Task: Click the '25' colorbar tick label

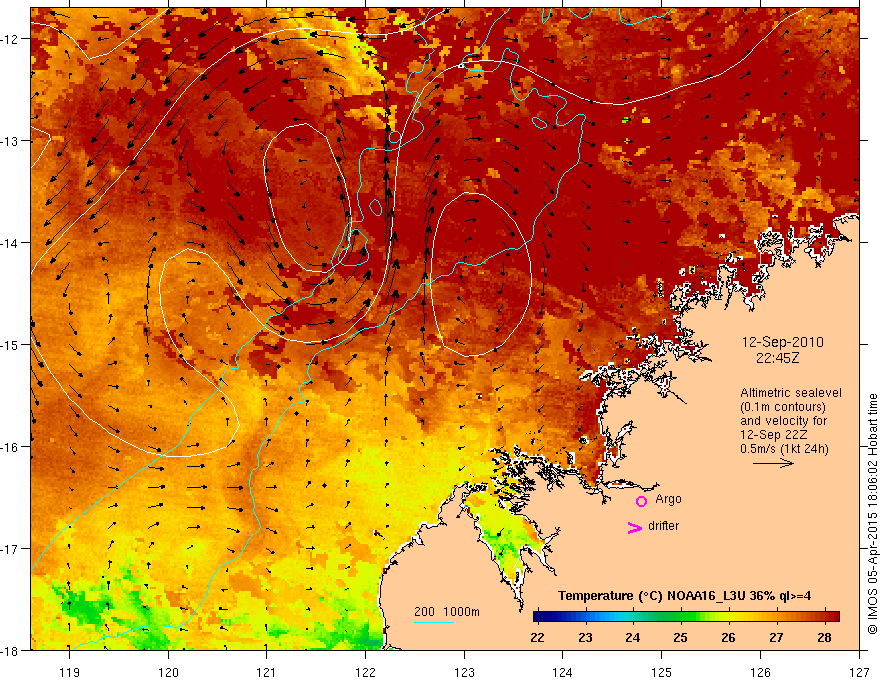Action: pyautogui.click(x=681, y=637)
